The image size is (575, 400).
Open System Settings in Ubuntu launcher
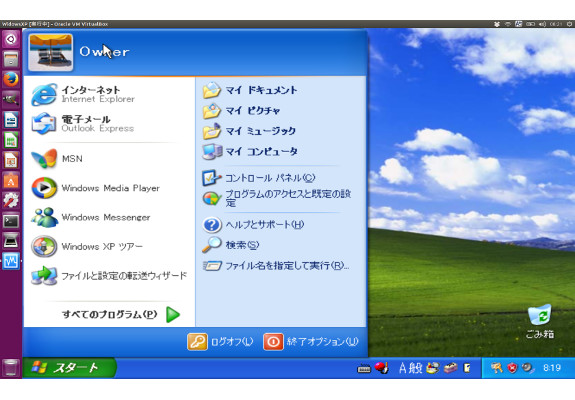11,201
